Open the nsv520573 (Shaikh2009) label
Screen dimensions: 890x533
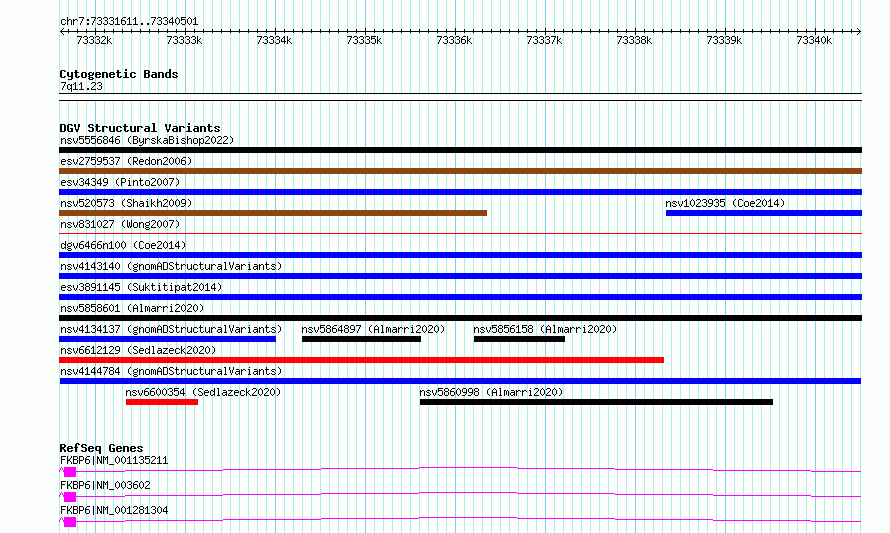[x=126, y=203]
